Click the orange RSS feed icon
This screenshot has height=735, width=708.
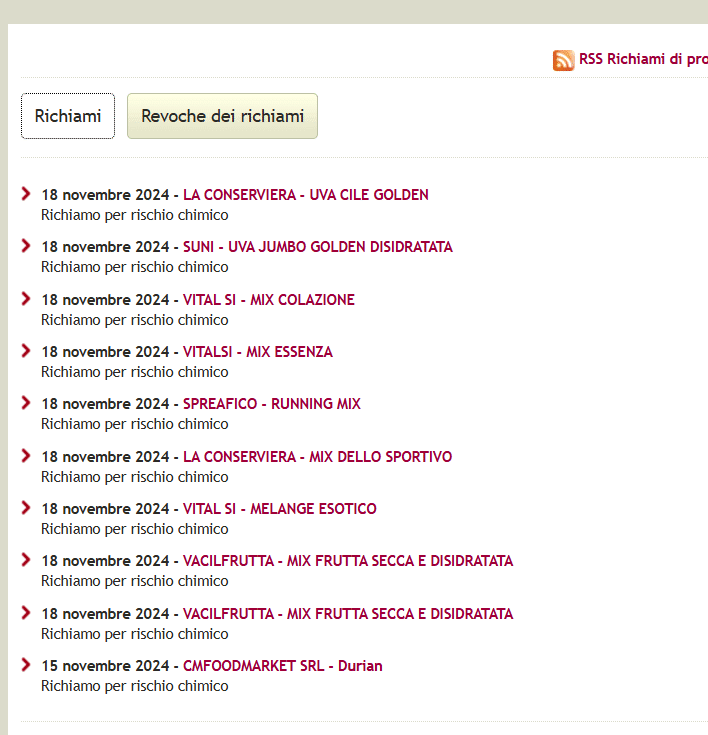coord(563,60)
